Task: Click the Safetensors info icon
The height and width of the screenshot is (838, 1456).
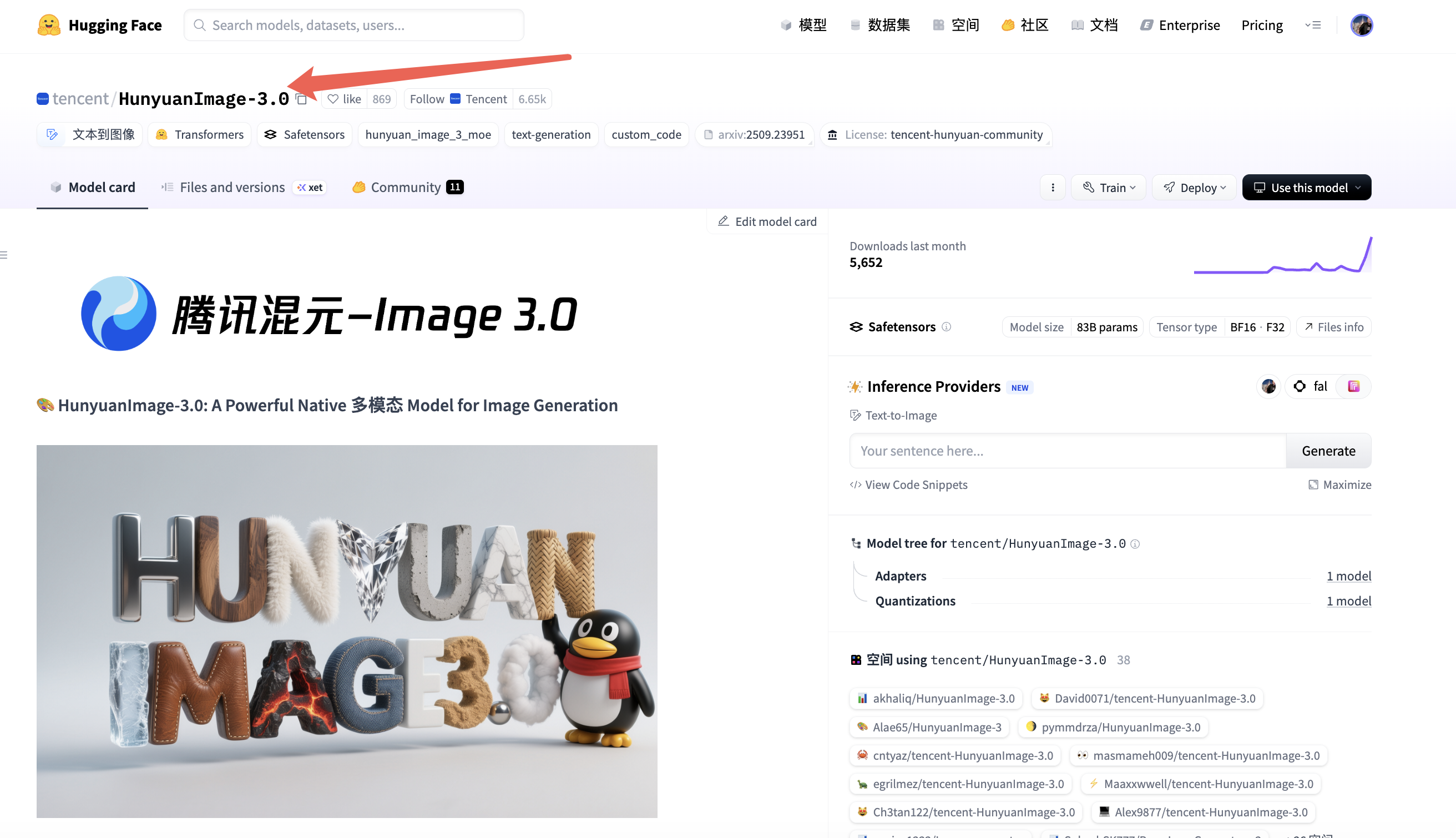Action: tap(946, 327)
